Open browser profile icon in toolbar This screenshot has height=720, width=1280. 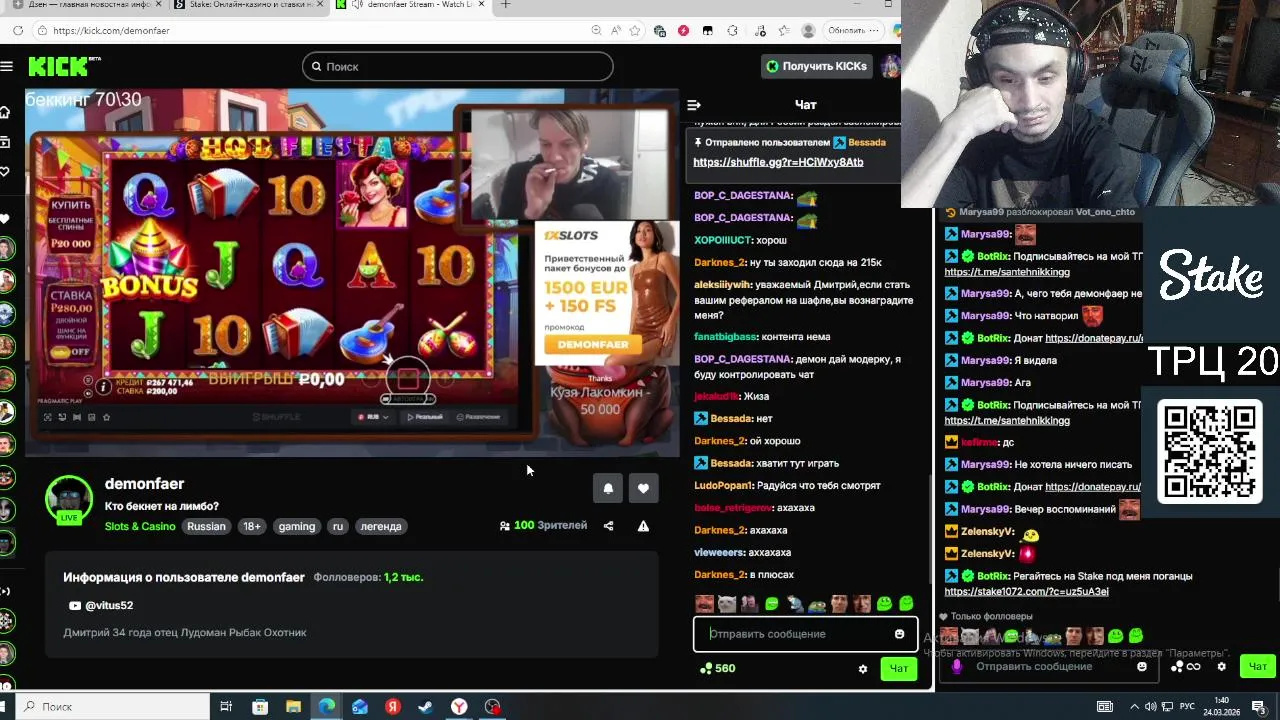pos(808,31)
